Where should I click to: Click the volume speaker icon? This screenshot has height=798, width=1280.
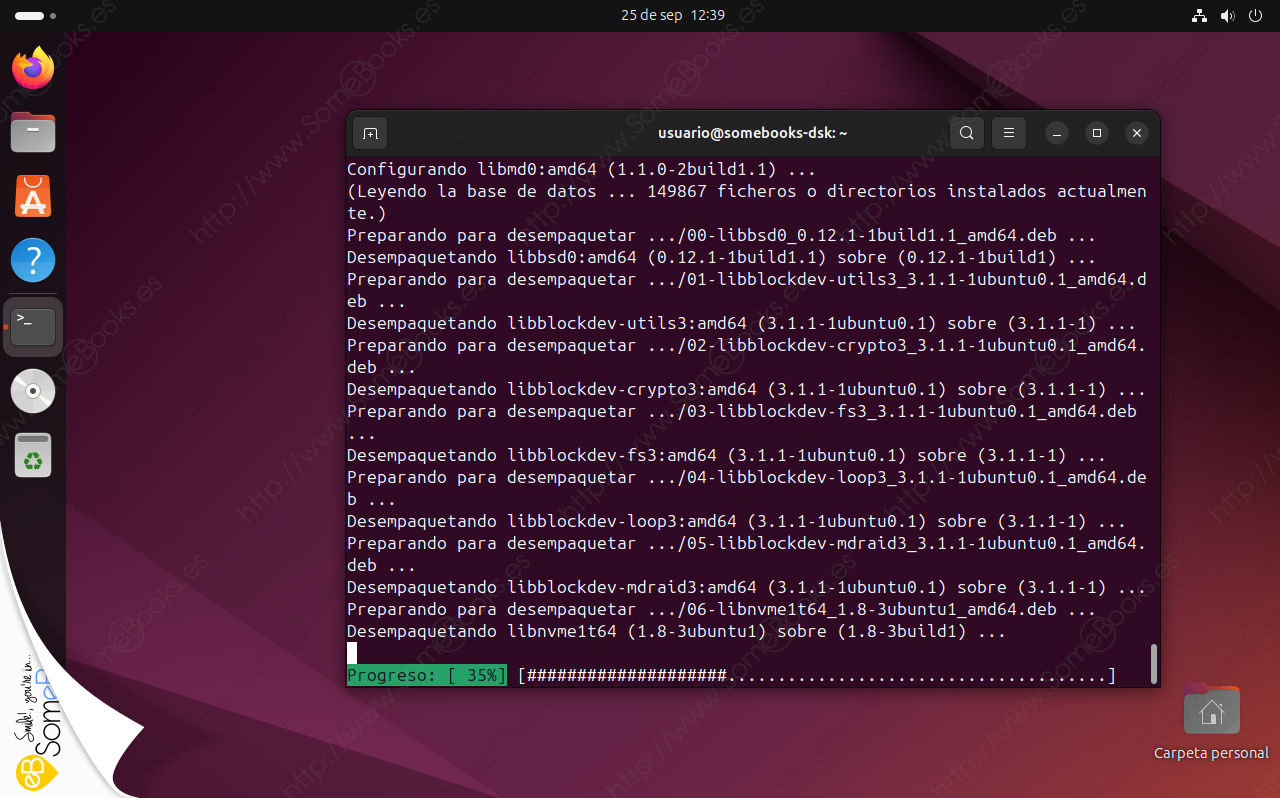pos(1228,16)
